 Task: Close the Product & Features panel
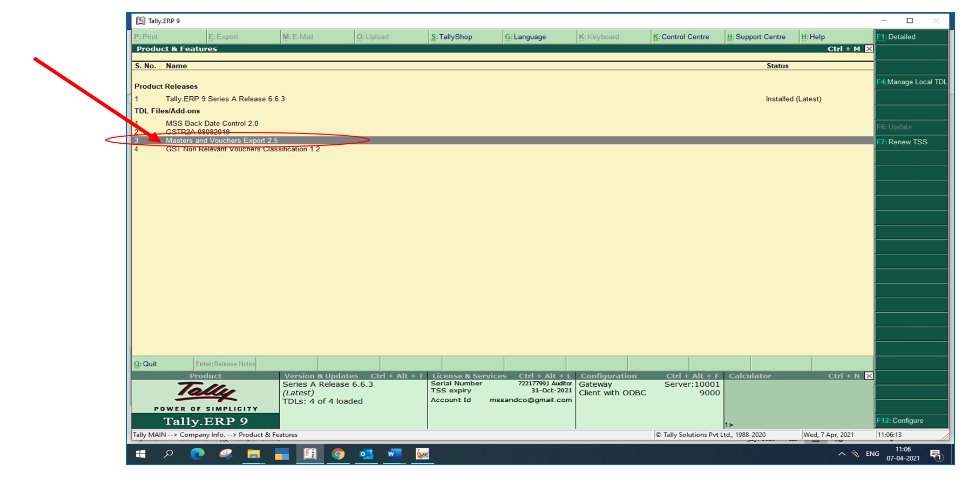pos(869,49)
